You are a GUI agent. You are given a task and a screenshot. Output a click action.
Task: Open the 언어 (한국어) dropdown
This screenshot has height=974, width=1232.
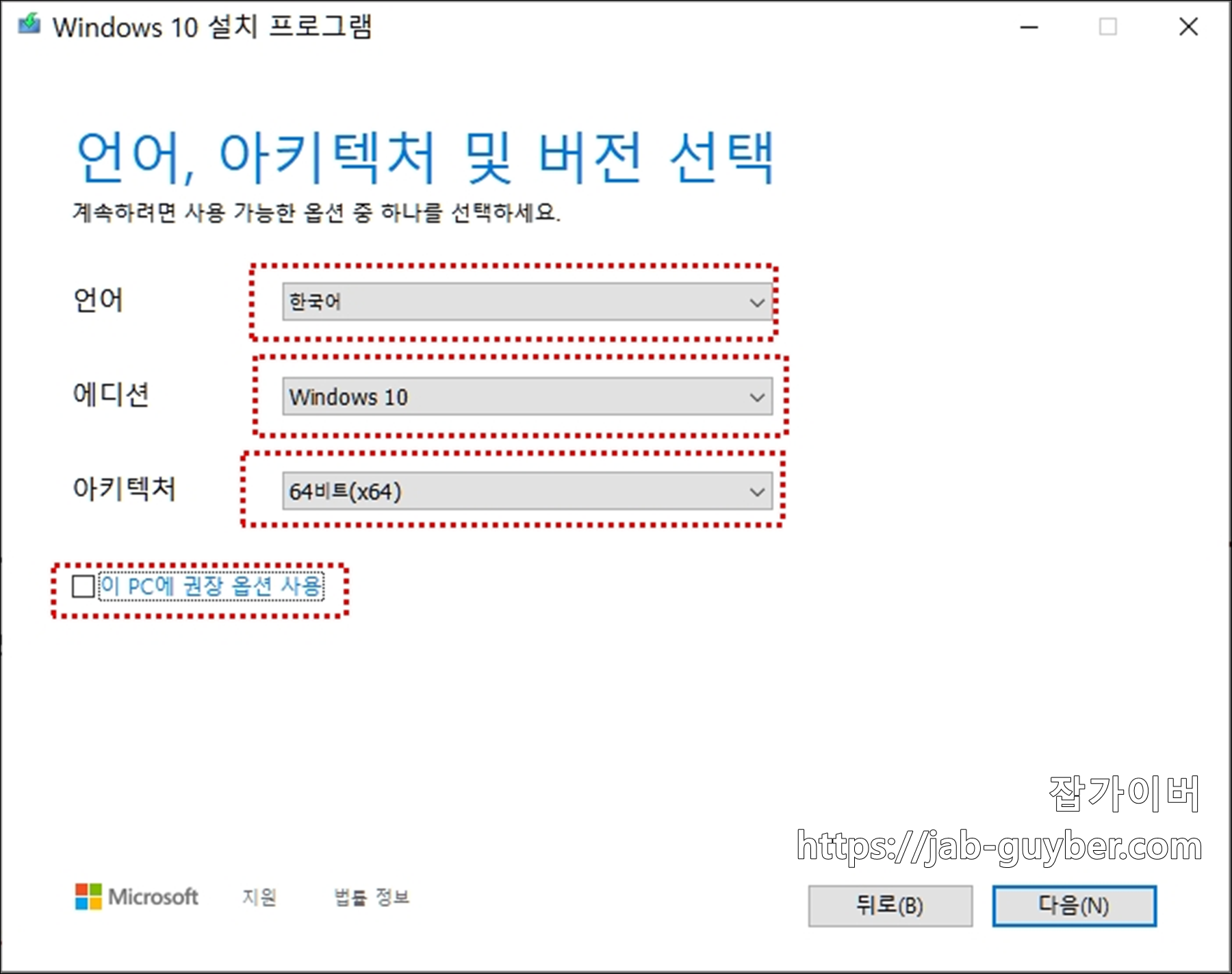527,302
